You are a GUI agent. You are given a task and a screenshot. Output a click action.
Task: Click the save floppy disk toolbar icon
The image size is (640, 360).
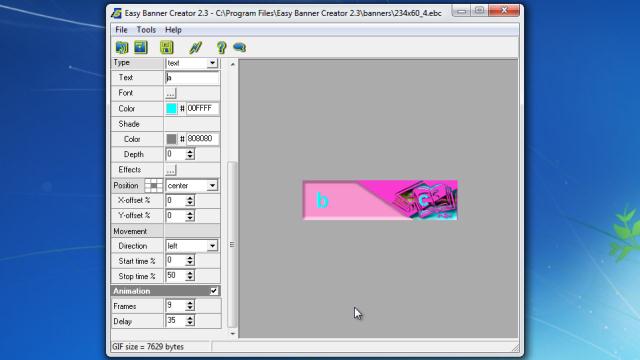(167, 47)
